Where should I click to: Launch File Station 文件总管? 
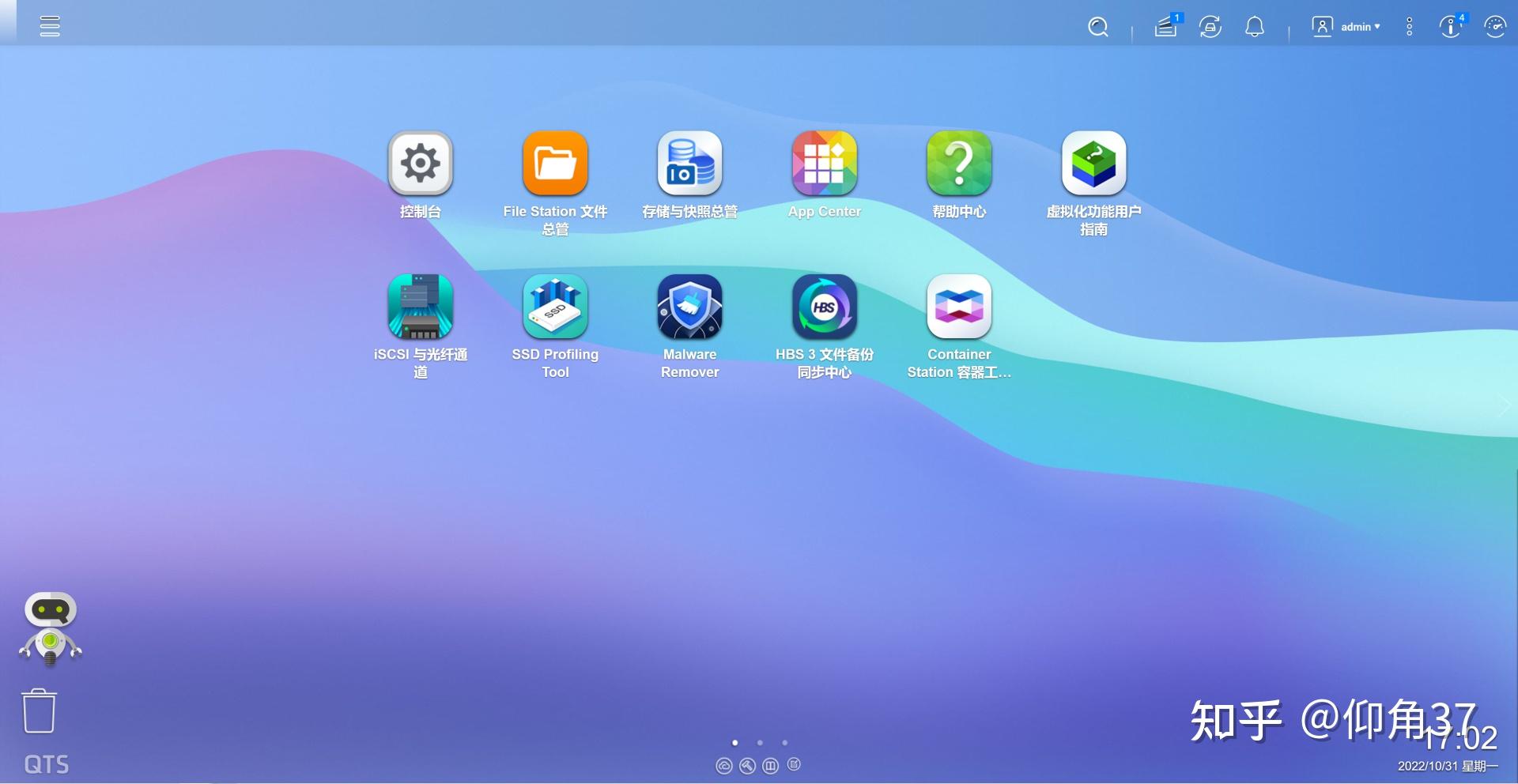(x=555, y=163)
